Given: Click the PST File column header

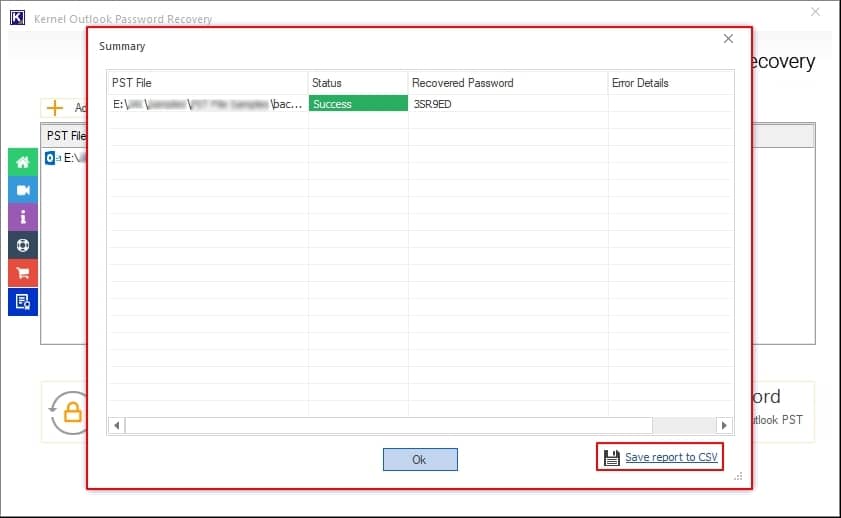Looking at the screenshot, I should pos(208,83).
